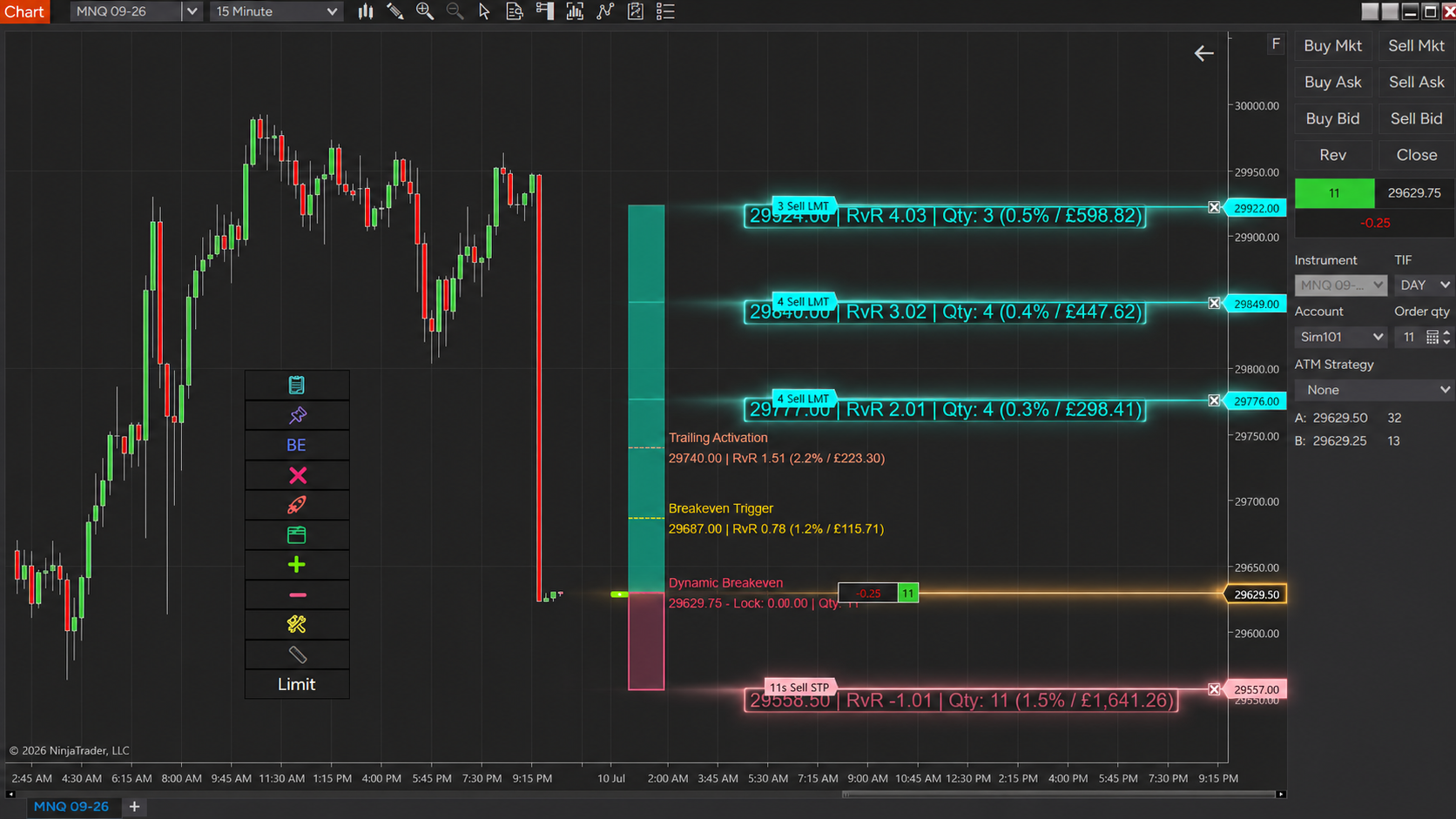Image resolution: width=1456 pixels, height=819 pixels.
Task: Cancel the 29776.00 sell limit order
Action: 1214,400
